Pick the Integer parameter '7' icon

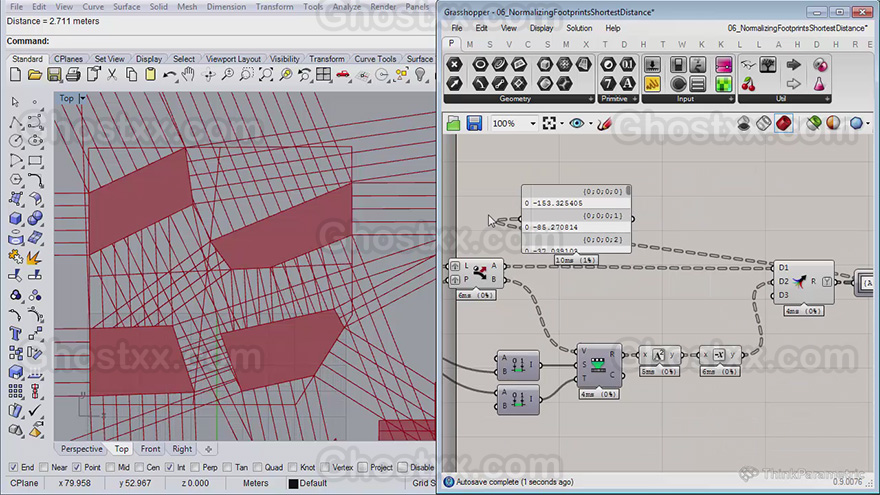click(x=608, y=84)
